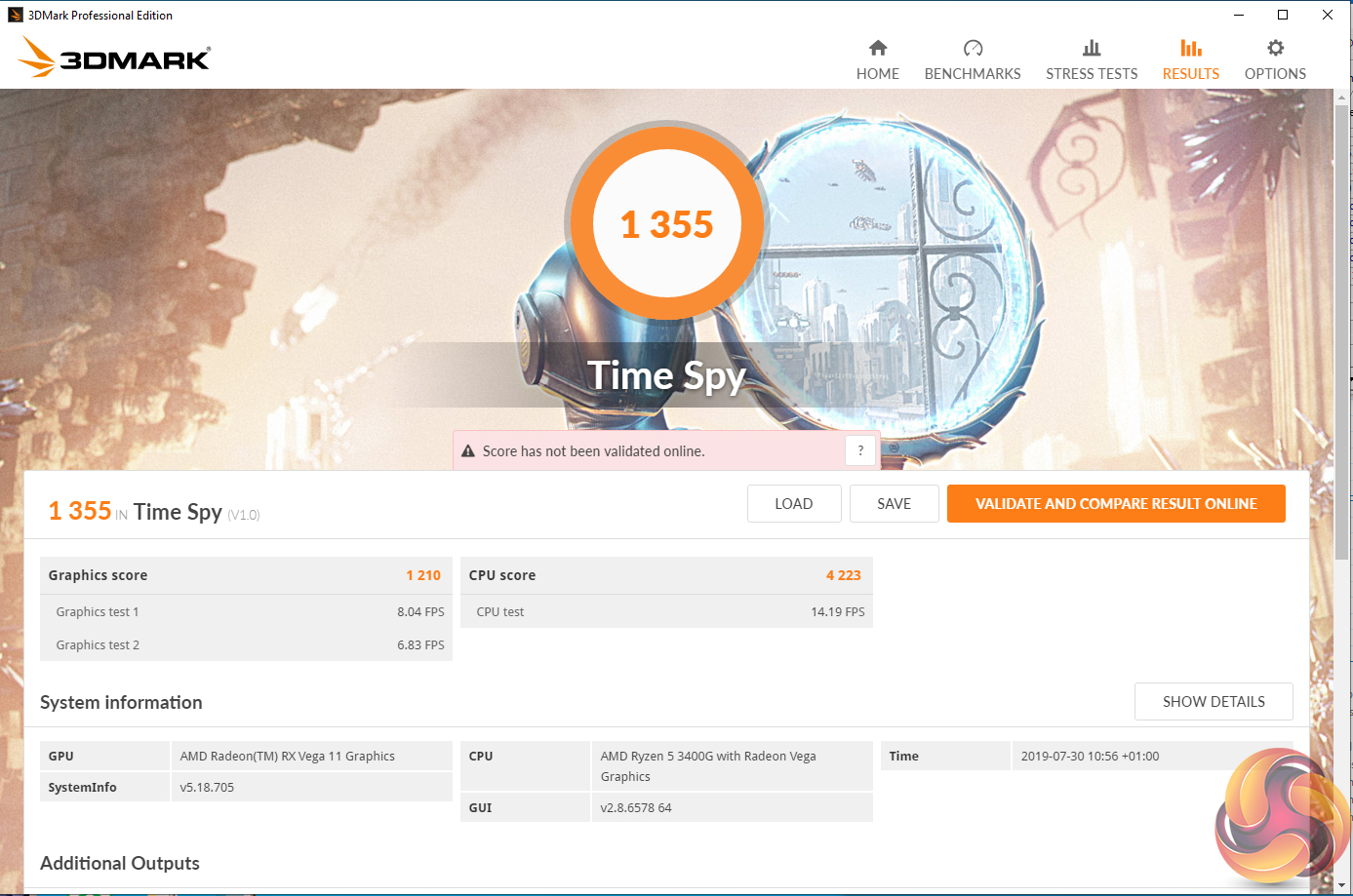Click the SystemInfo version v5.18.705
The height and width of the screenshot is (896, 1353).
[x=207, y=788]
